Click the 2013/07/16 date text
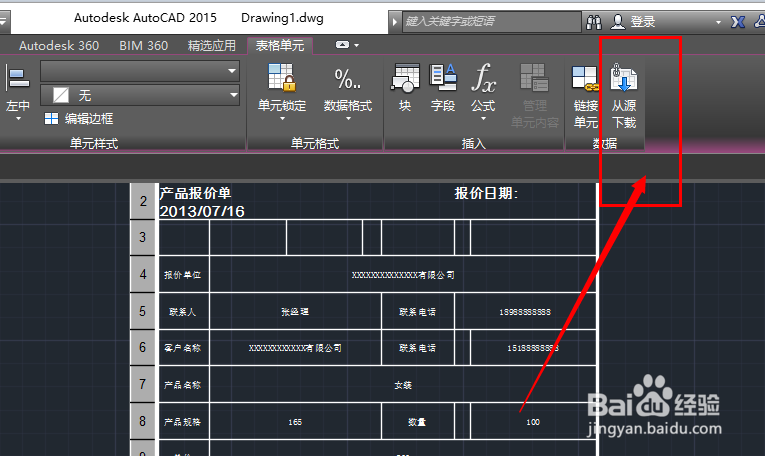 (202, 211)
